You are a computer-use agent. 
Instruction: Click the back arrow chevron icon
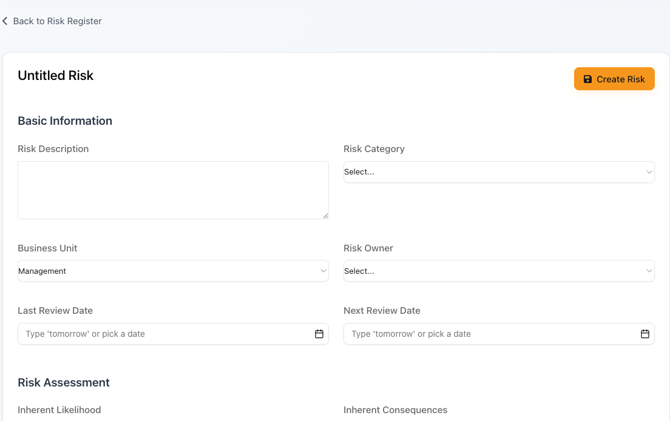point(5,21)
